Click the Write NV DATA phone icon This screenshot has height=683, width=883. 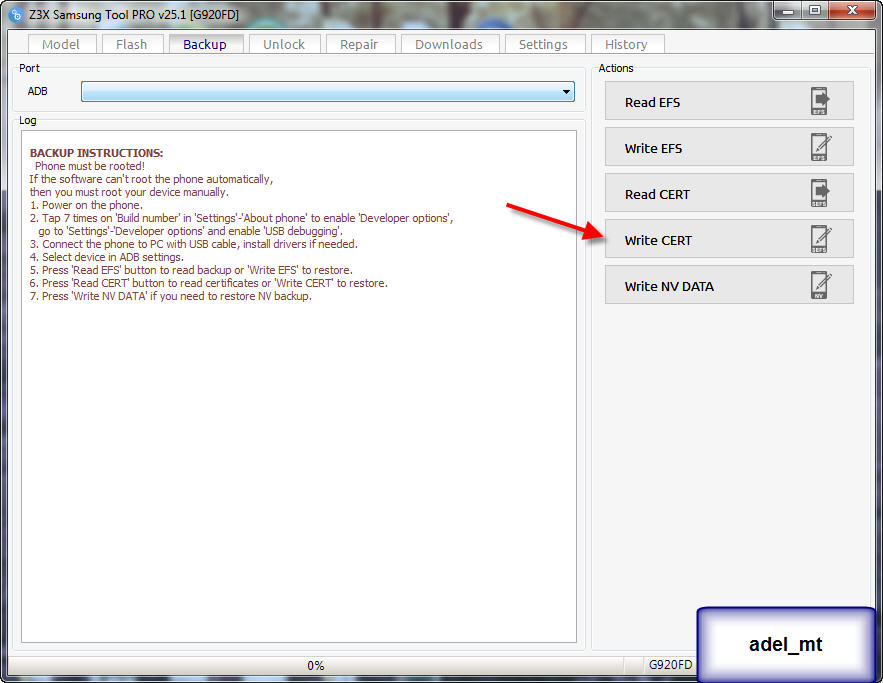tap(821, 285)
